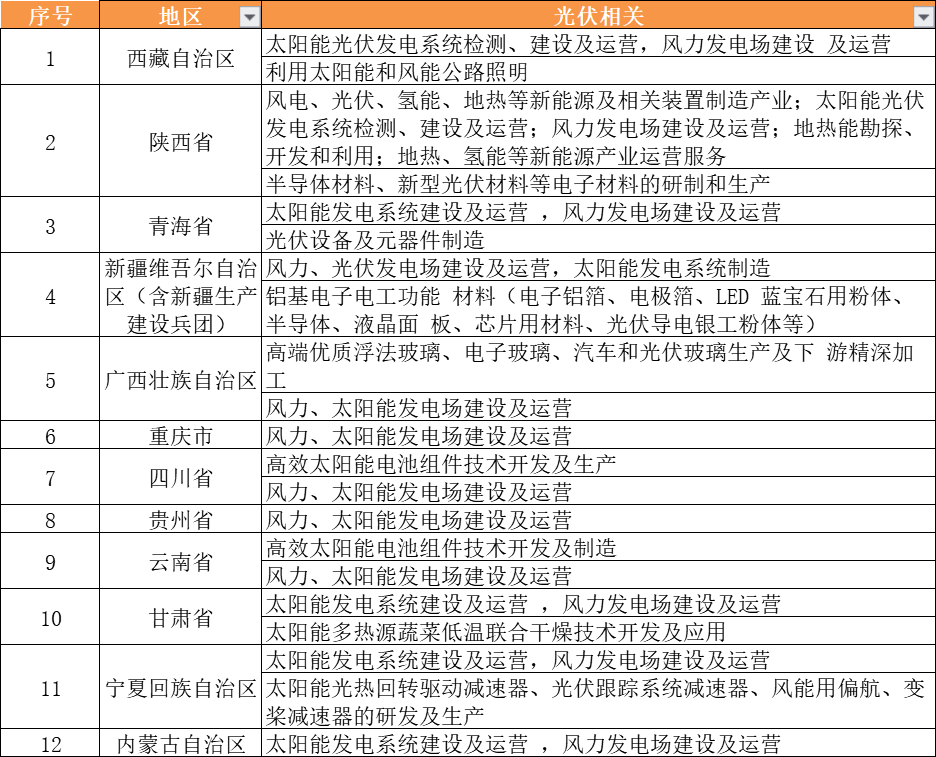The width and height of the screenshot is (936, 757).
Task: Select the 甘肃省 cell
Action: 181,618
